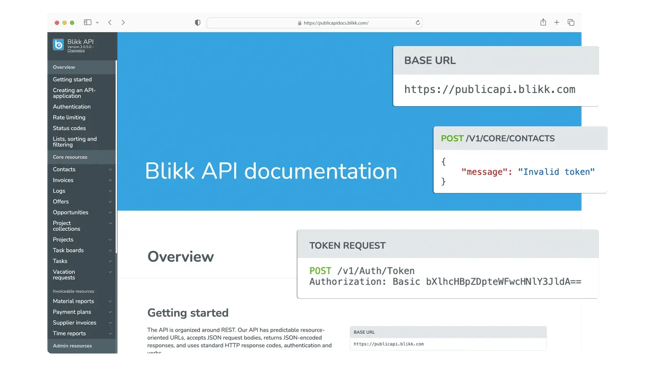Image resolution: width=650 pixels, height=368 pixels.
Task: Click the Blikk API documentation heading
Action: pos(271,171)
